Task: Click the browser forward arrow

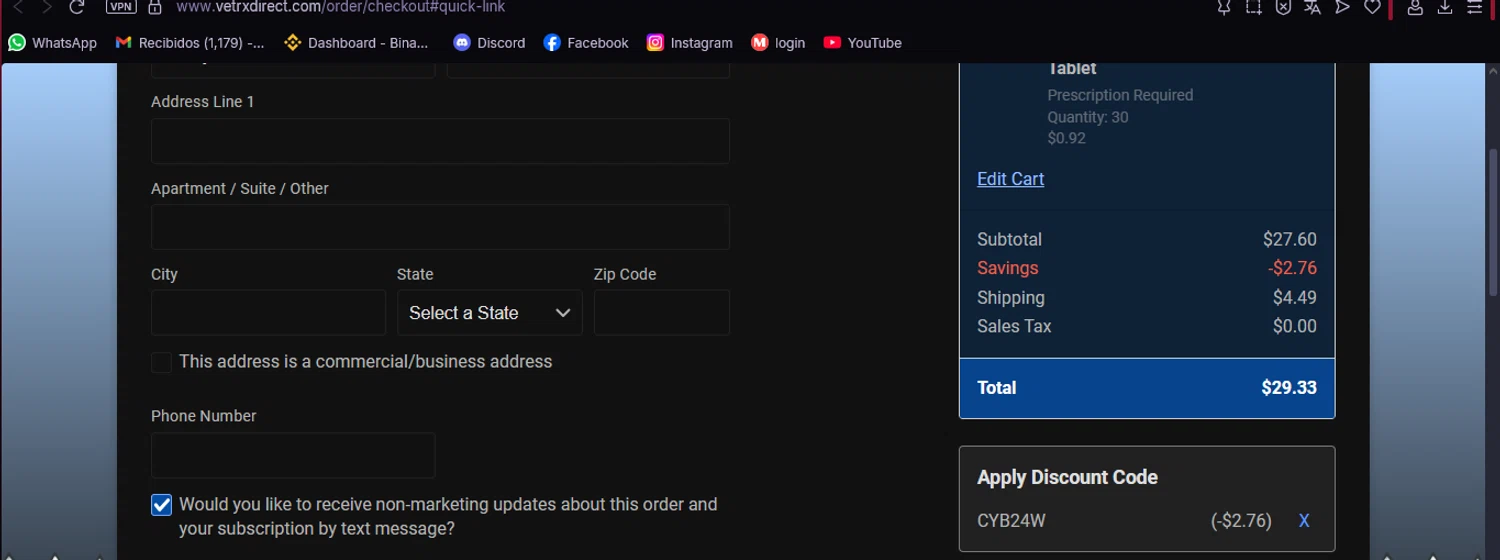Action: click(x=46, y=7)
